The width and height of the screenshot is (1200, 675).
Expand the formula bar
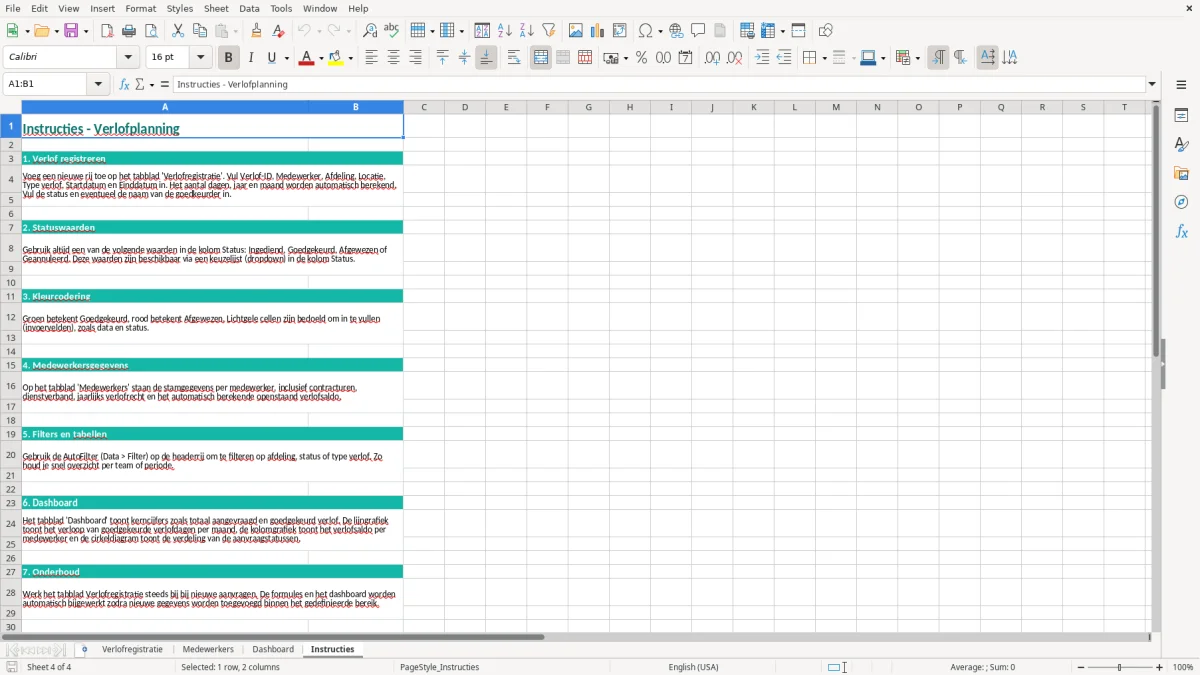(x=1152, y=84)
